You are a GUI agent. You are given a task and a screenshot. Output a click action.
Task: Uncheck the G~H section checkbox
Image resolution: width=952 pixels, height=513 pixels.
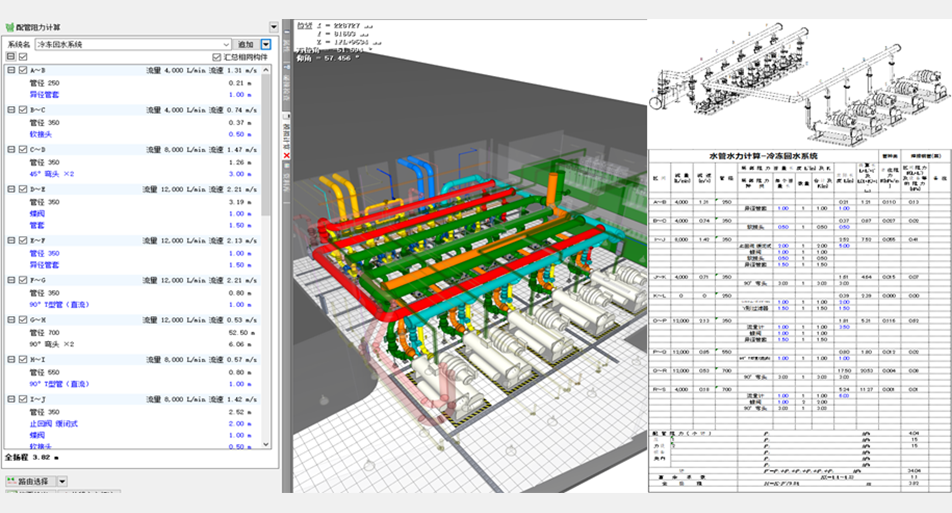click(22, 319)
